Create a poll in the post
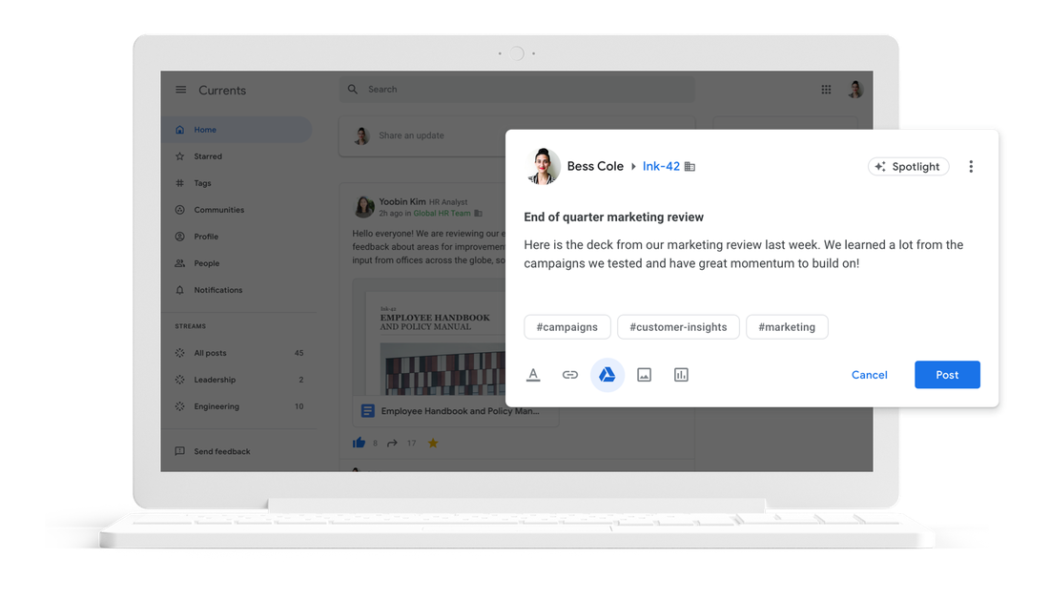Screen dimensions: 1050x600 [681, 374]
